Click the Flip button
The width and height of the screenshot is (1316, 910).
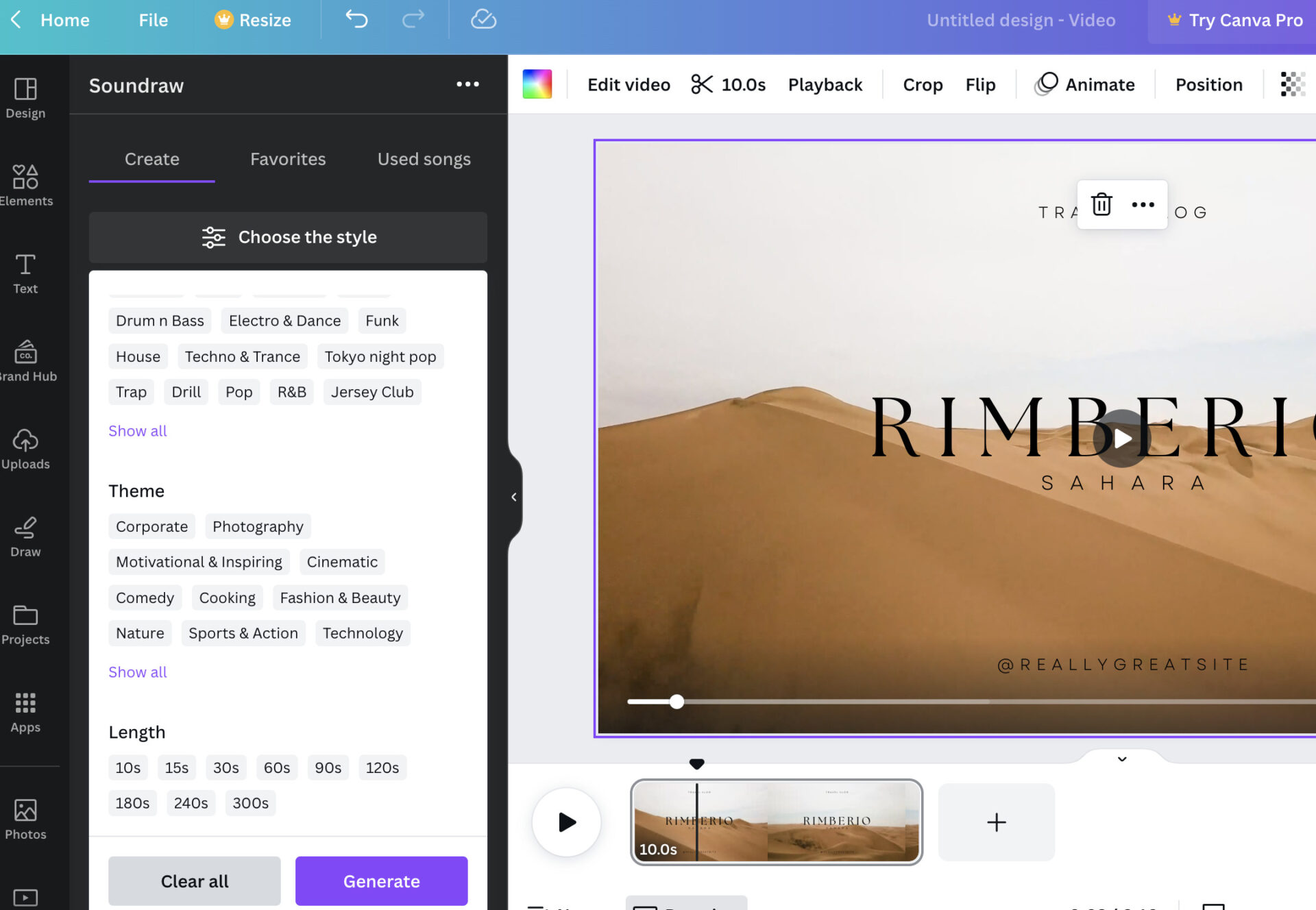pos(980,84)
